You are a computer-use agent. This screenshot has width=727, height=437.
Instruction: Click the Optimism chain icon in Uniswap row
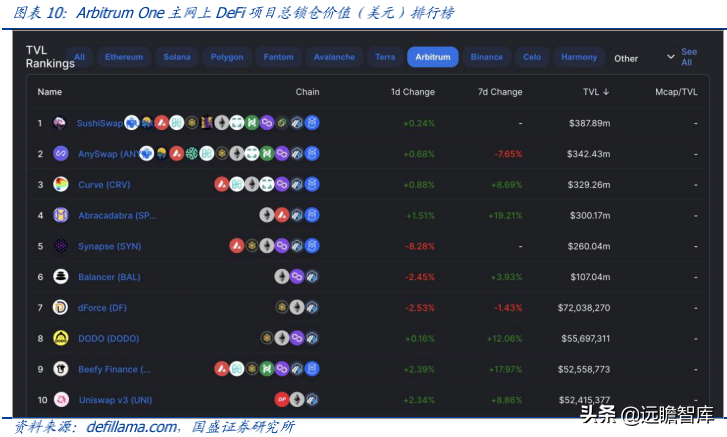(282, 399)
